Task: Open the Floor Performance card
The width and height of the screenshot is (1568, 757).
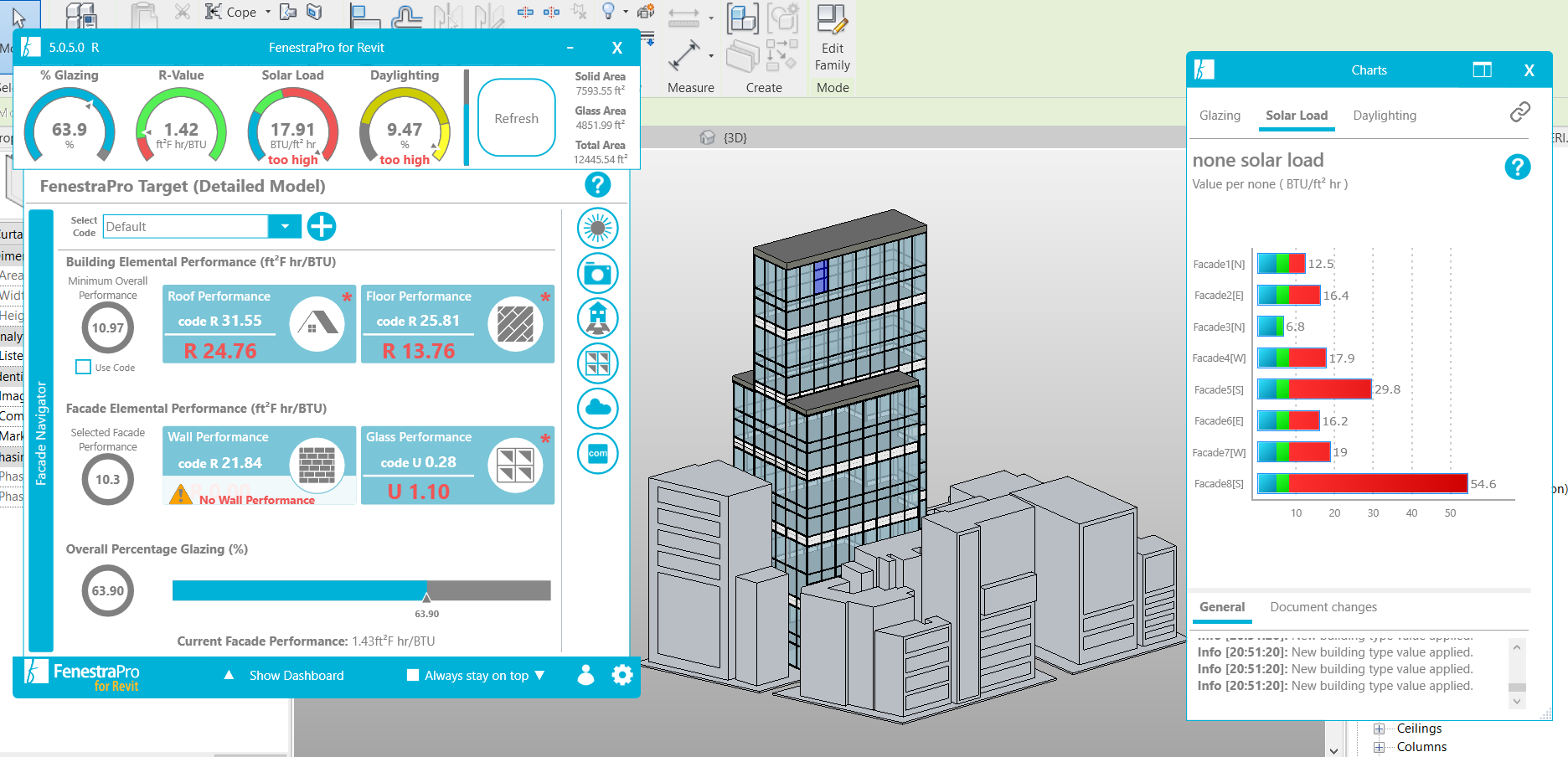Action: pos(457,324)
